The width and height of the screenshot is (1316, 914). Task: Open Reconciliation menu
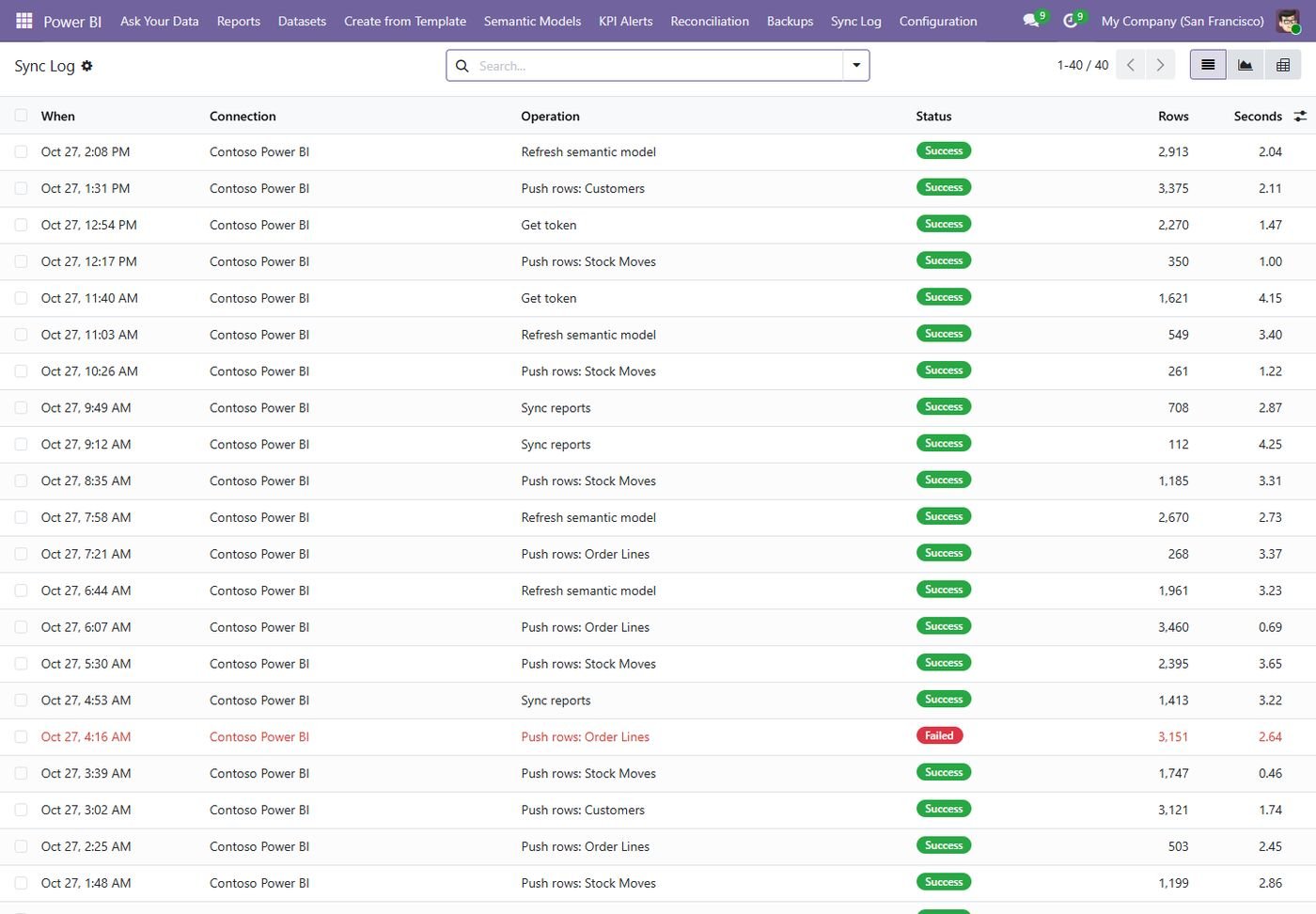[710, 21]
